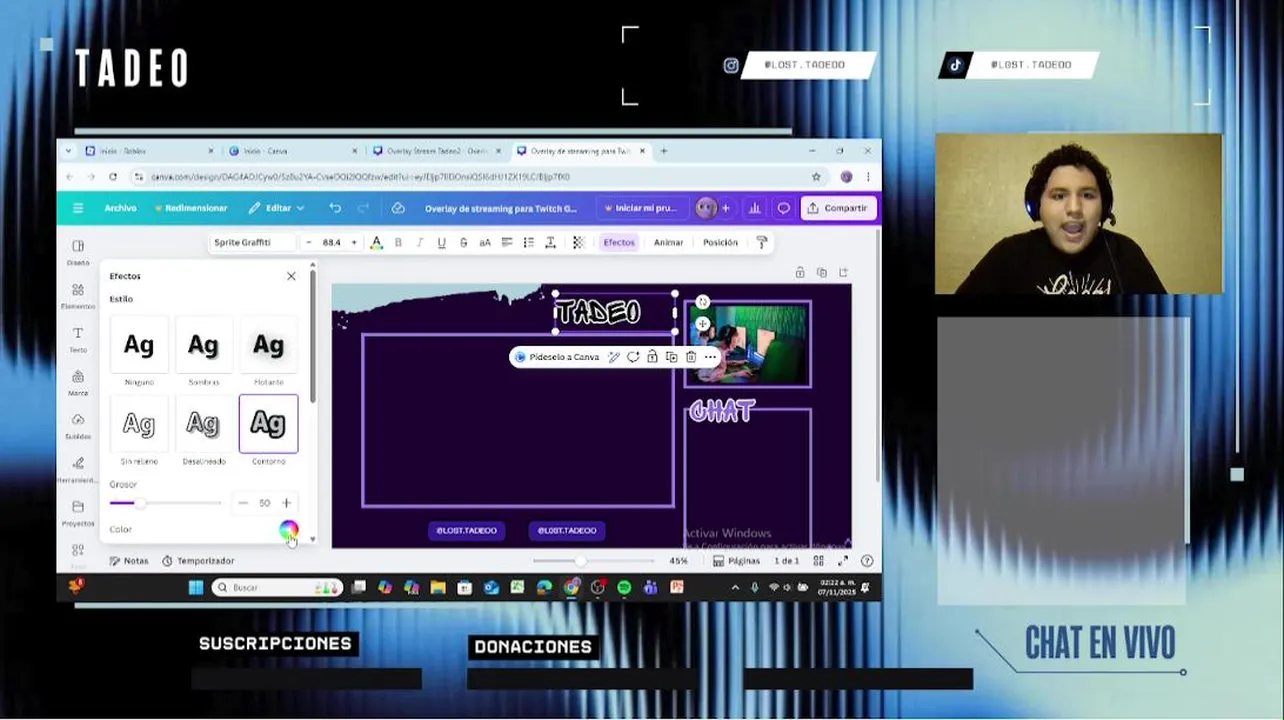Open the Canva hamburger main menu
This screenshot has width=1284, height=720.
(78, 208)
